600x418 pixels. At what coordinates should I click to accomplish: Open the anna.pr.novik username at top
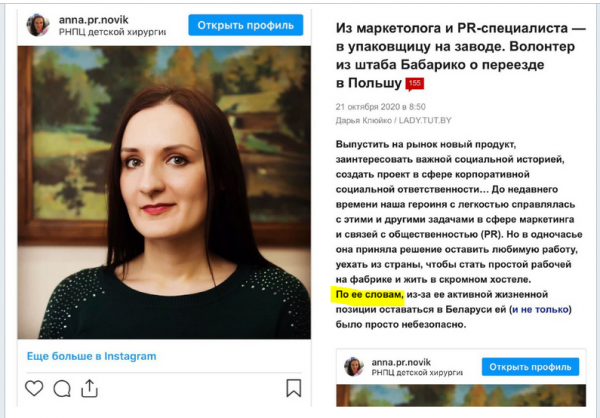(93, 20)
